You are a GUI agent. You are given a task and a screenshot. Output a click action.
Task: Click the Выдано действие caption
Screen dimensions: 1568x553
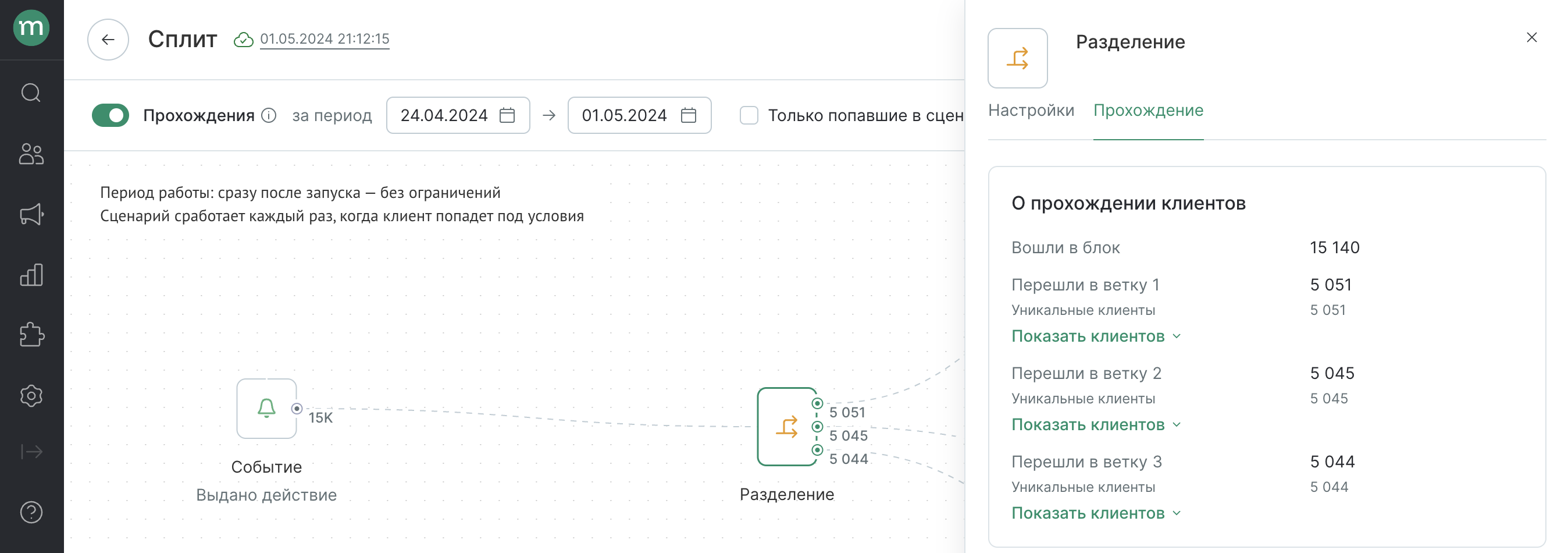266,495
